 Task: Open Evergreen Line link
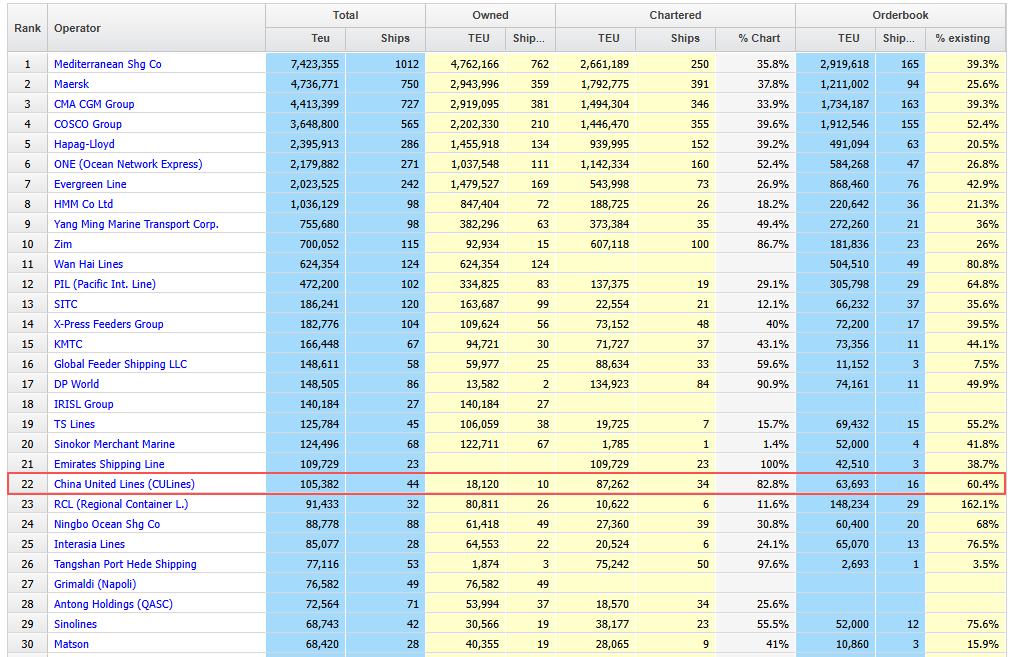point(90,184)
